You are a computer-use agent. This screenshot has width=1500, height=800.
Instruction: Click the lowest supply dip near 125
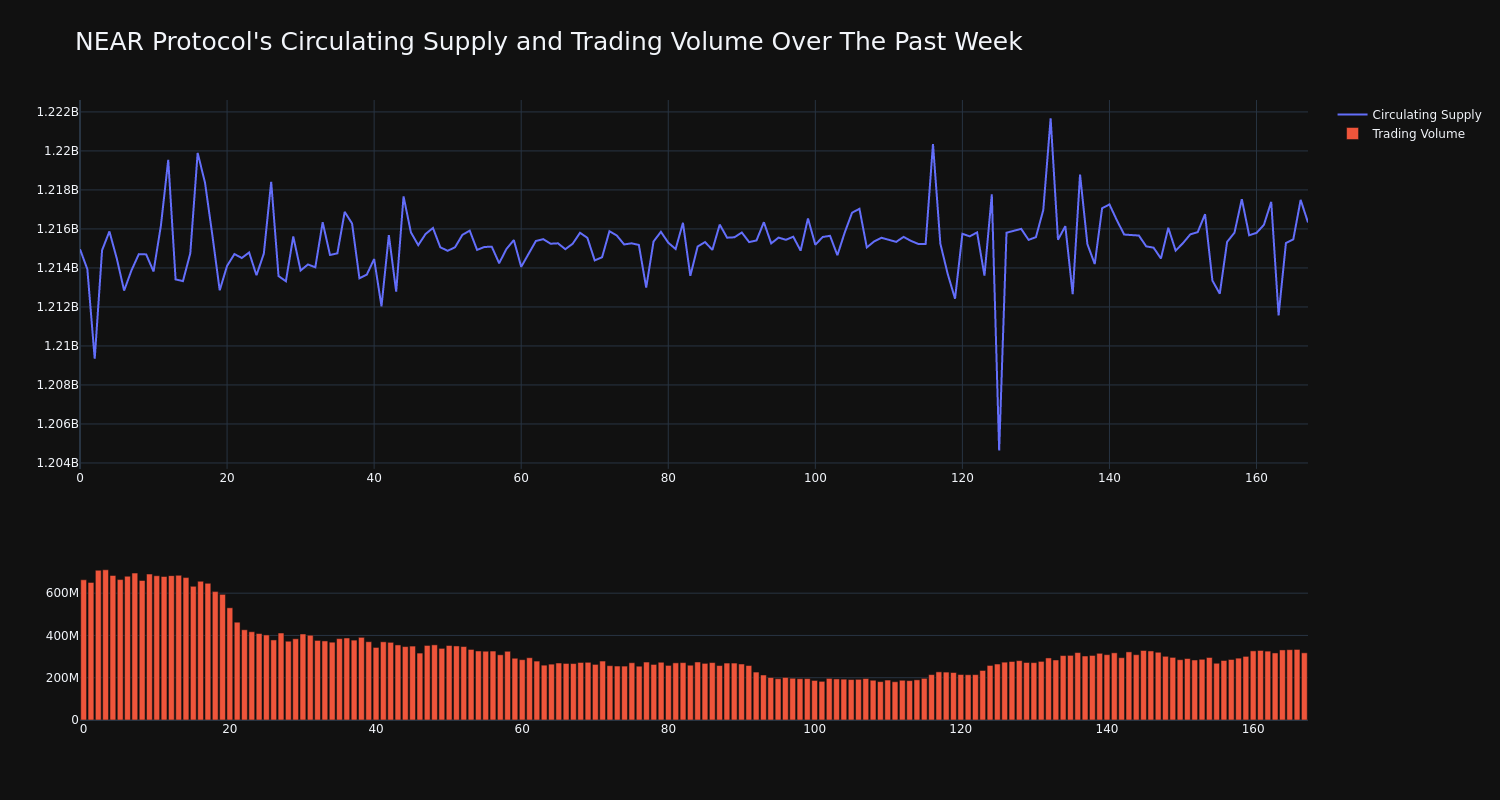999,449
